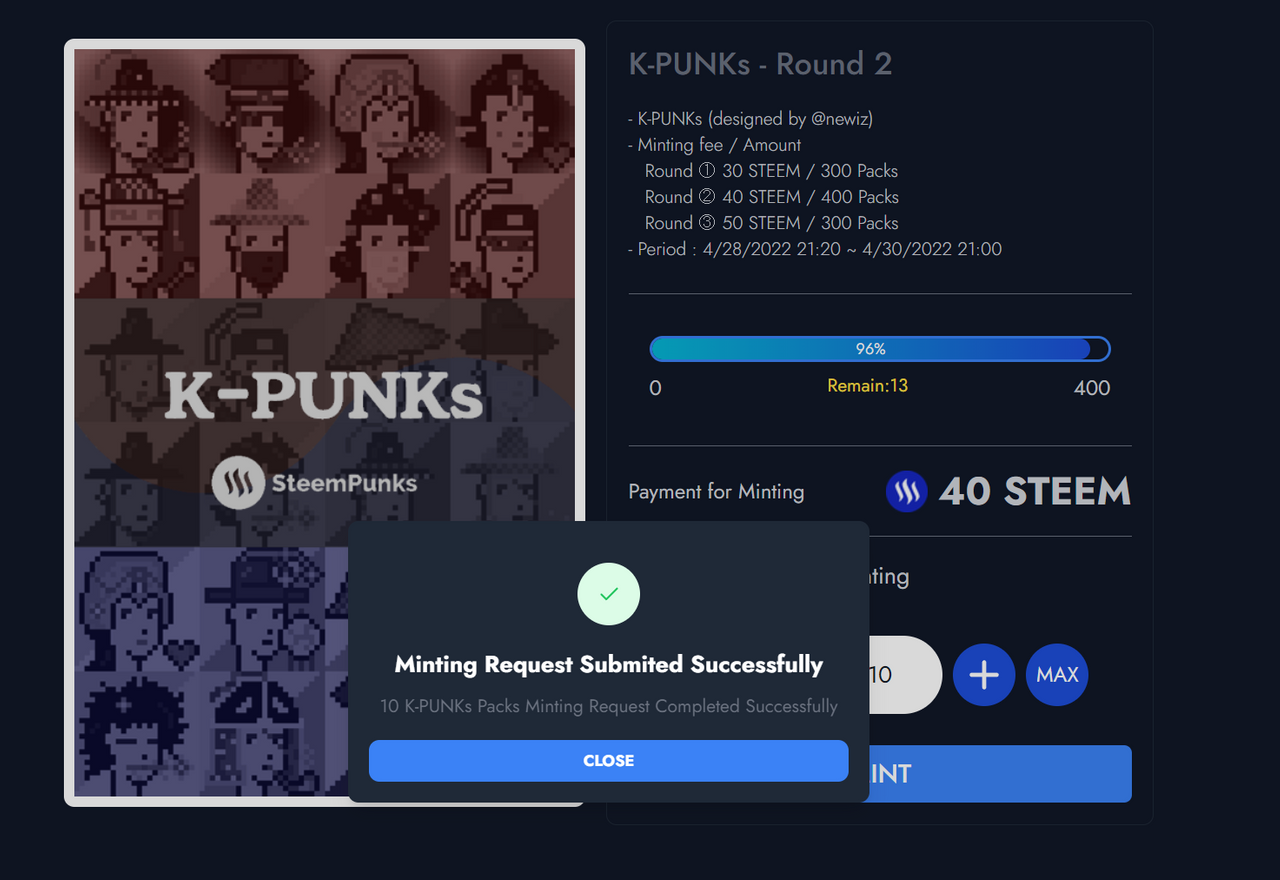
Task: Click the amount input field showing 10
Action: pos(904,675)
